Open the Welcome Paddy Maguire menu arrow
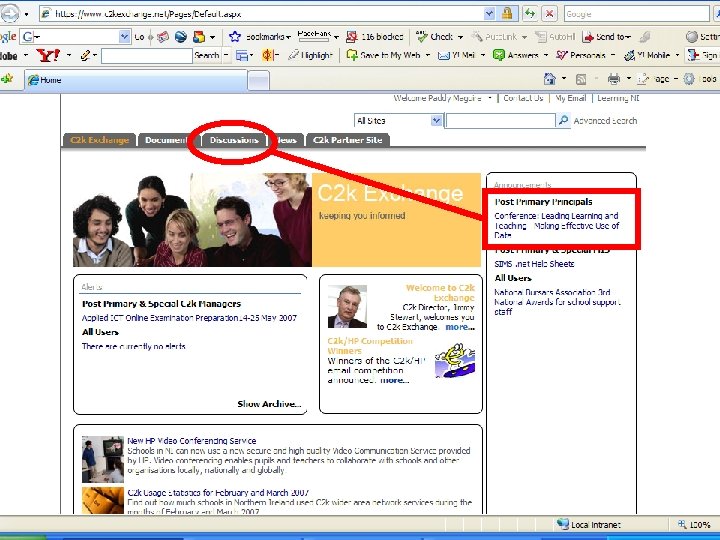 click(490, 98)
